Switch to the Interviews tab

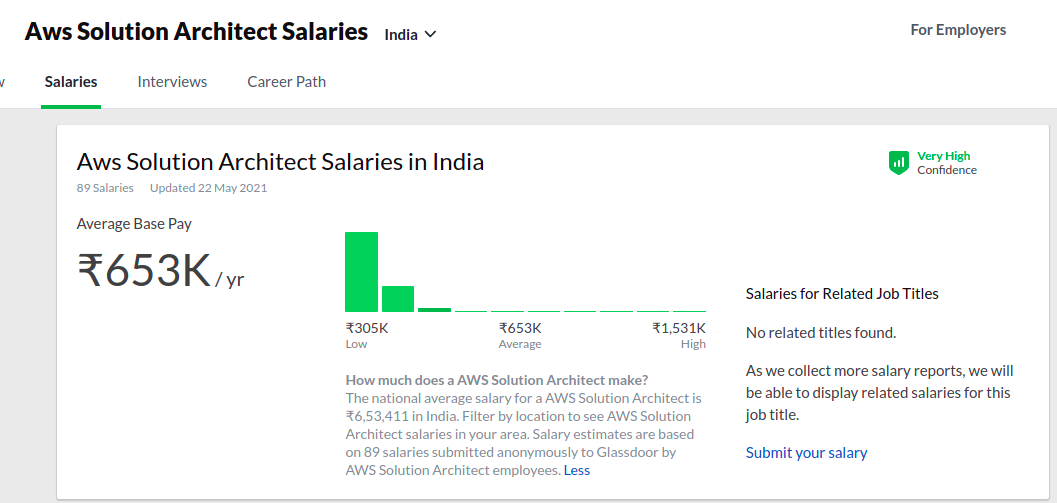[172, 82]
